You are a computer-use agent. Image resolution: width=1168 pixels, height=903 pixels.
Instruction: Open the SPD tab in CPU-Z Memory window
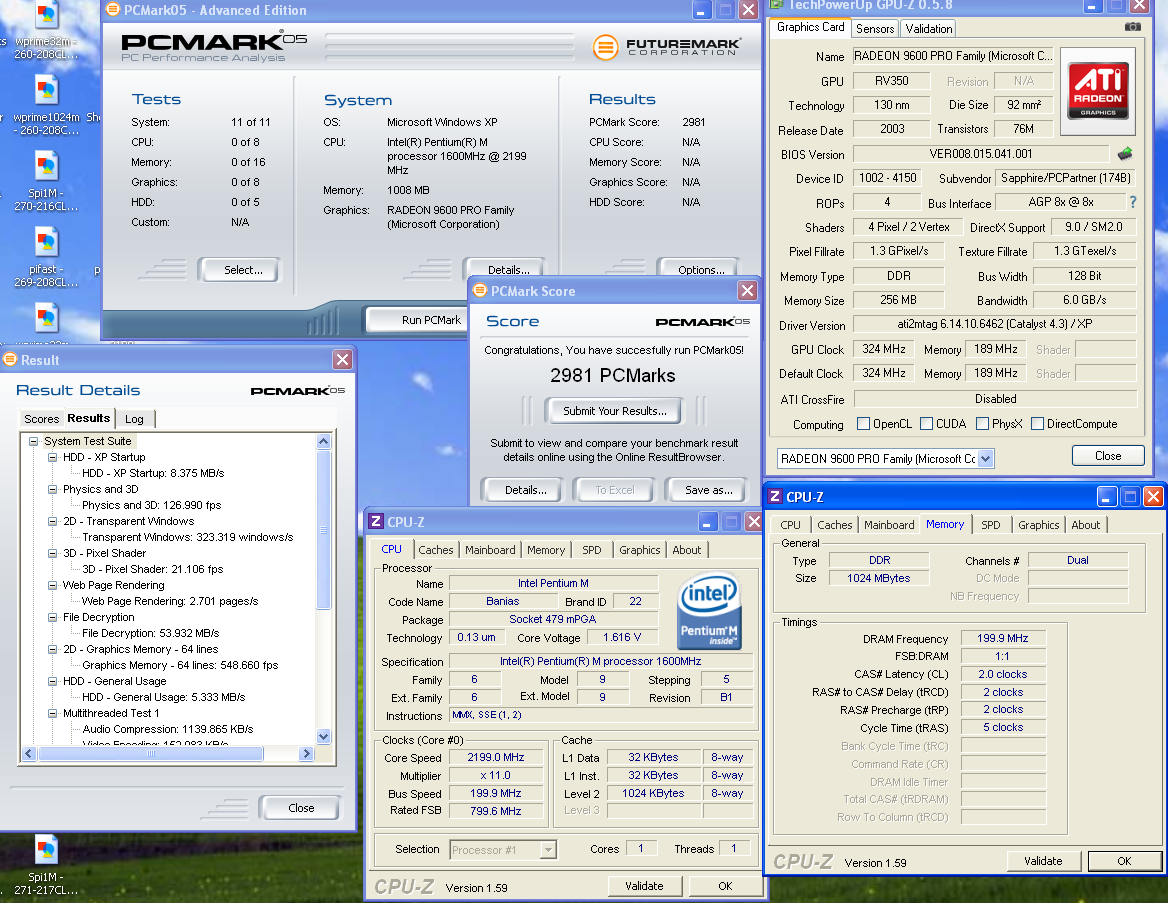pyautogui.click(x=991, y=525)
